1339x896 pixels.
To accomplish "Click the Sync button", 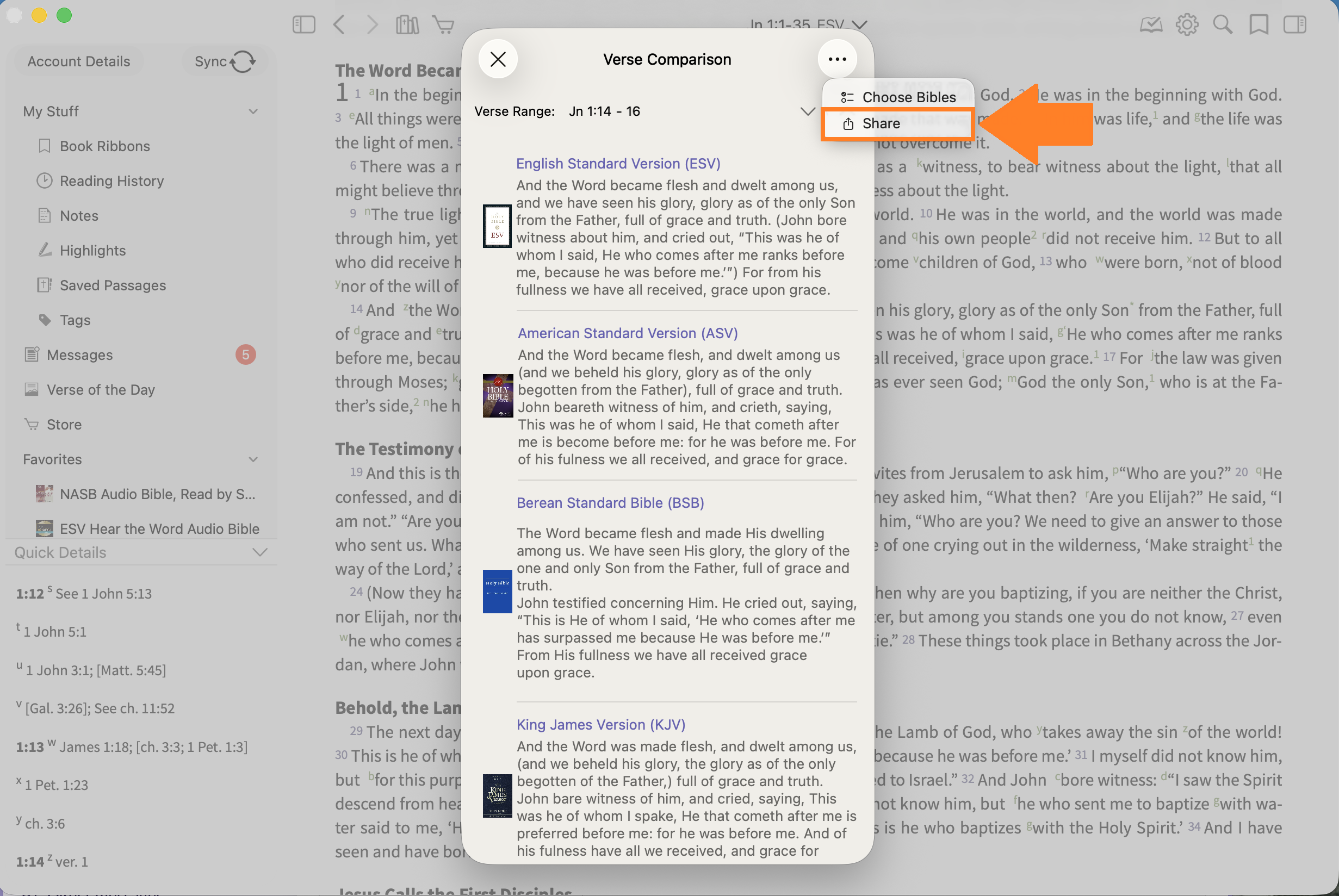I will pyautogui.click(x=225, y=61).
